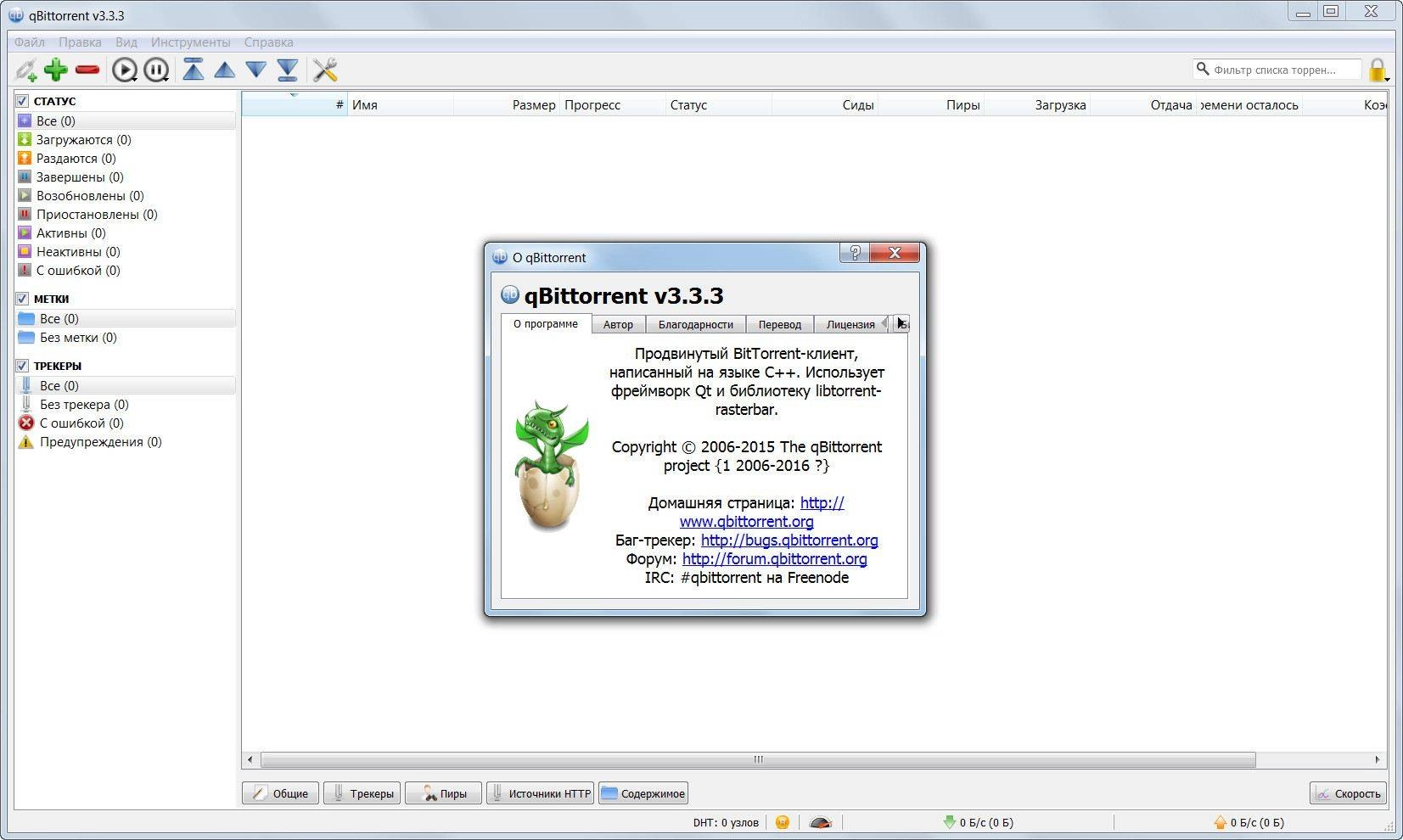Click the green download speed arrow icon
This screenshot has height=840, width=1403.
tap(950, 821)
